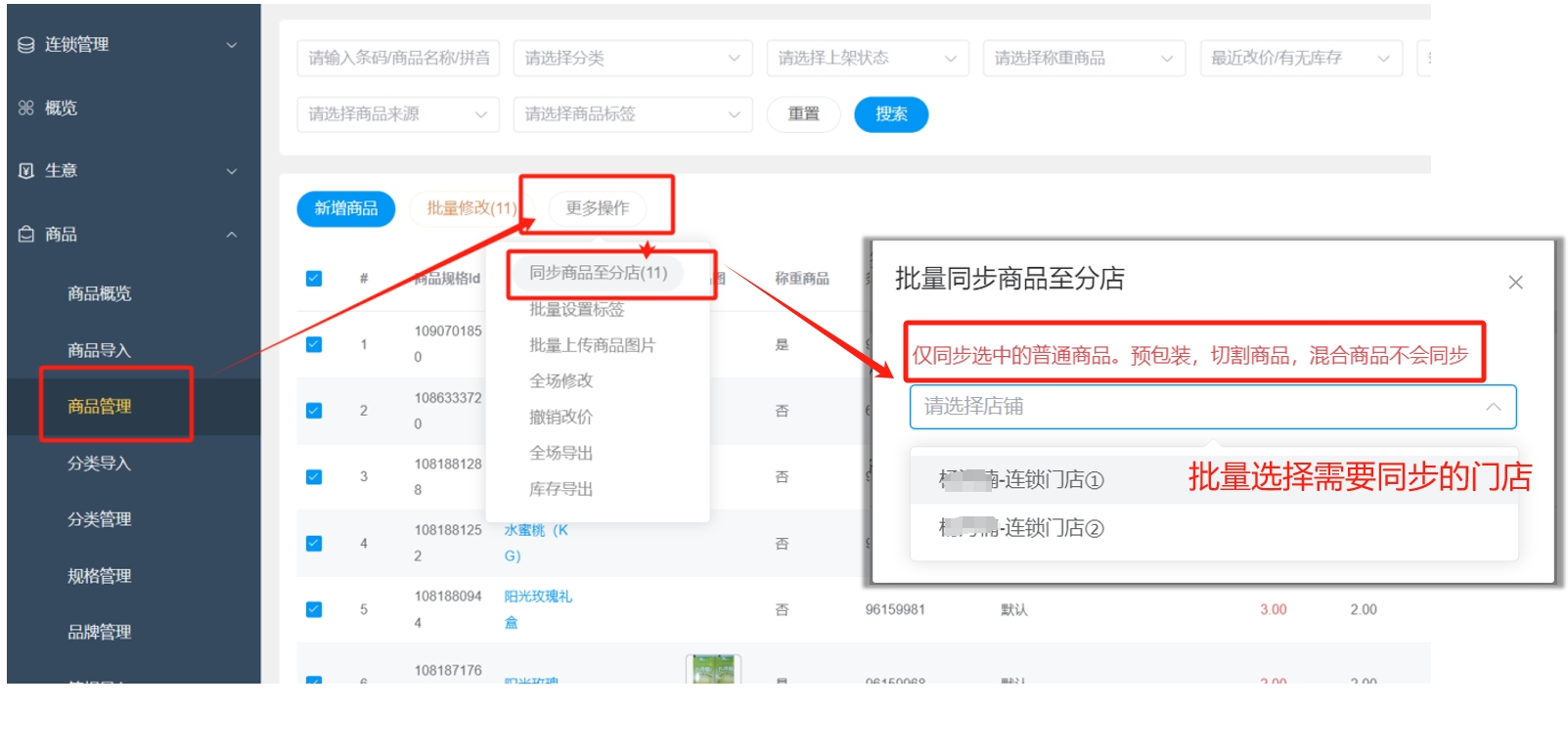
Task: Uncheck the checkbox for row 3
Action: [314, 477]
